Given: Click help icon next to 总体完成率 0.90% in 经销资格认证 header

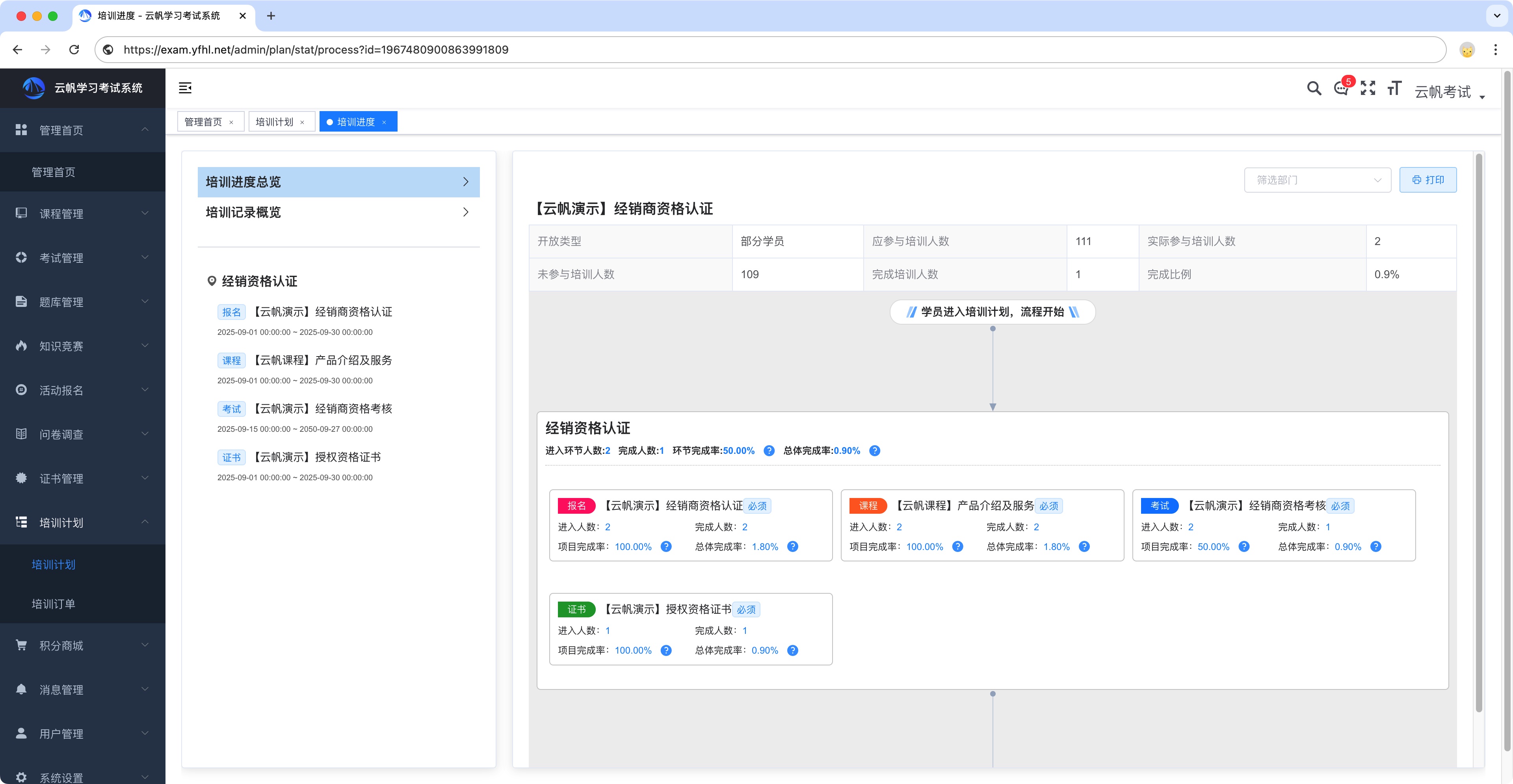Looking at the screenshot, I should coord(875,450).
